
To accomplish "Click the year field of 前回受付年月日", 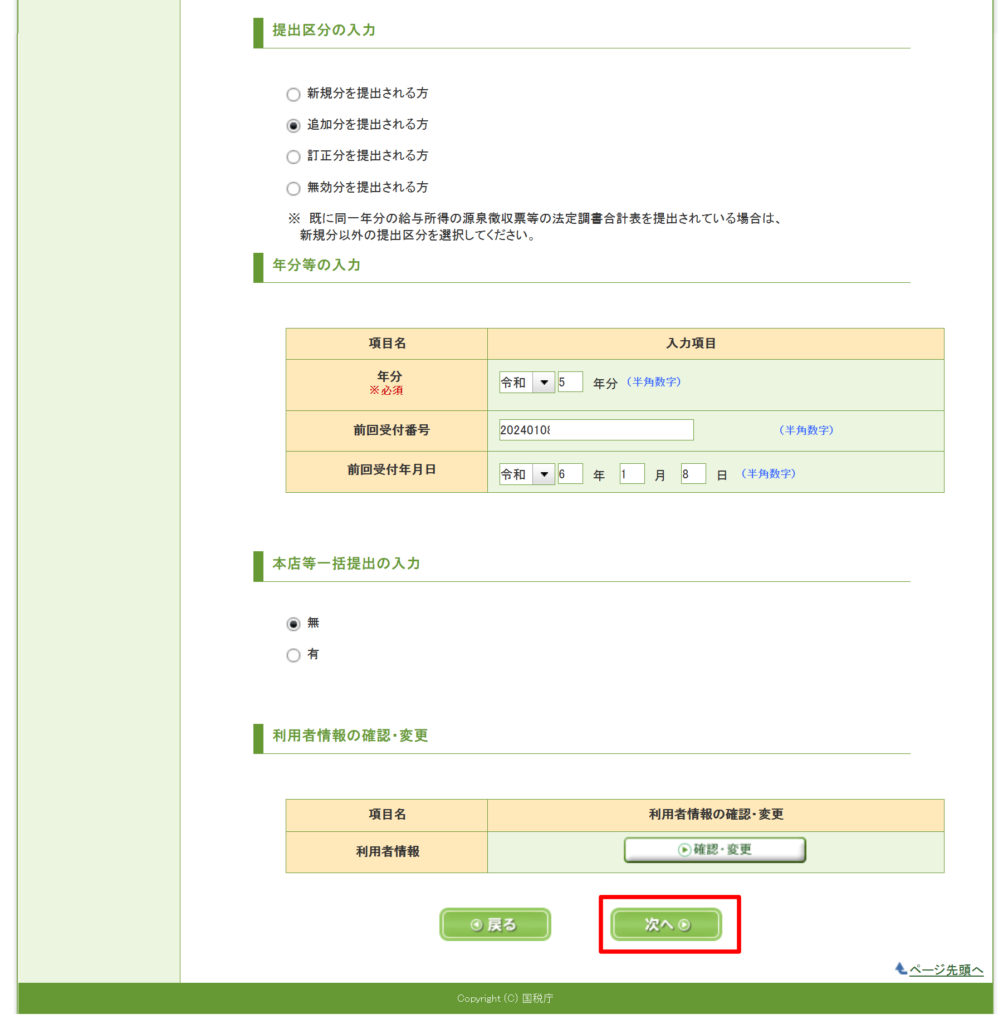I will pos(570,474).
